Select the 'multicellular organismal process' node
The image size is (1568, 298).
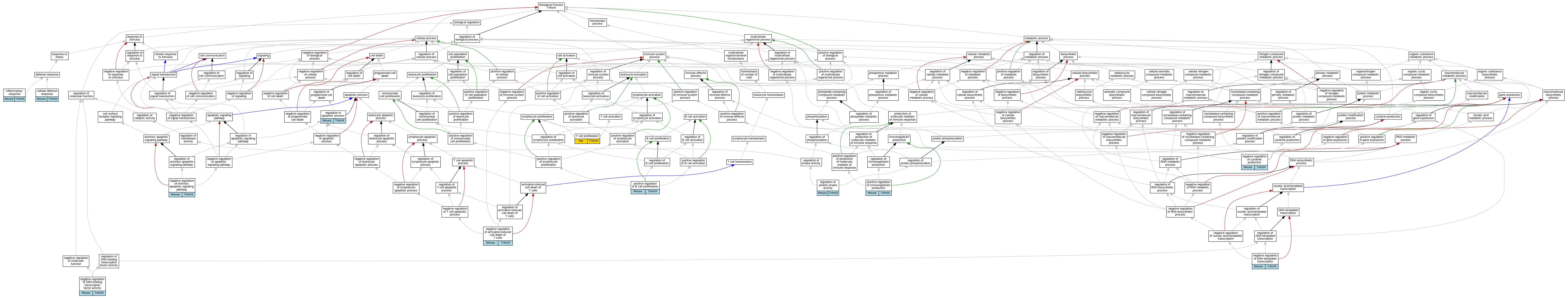[x=758, y=38]
